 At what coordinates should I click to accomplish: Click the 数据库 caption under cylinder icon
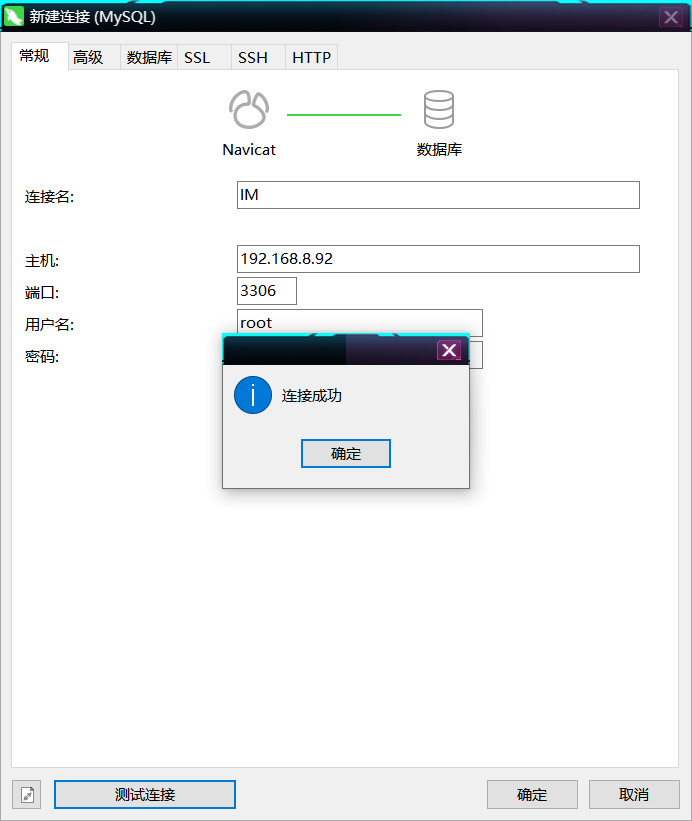pos(439,150)
